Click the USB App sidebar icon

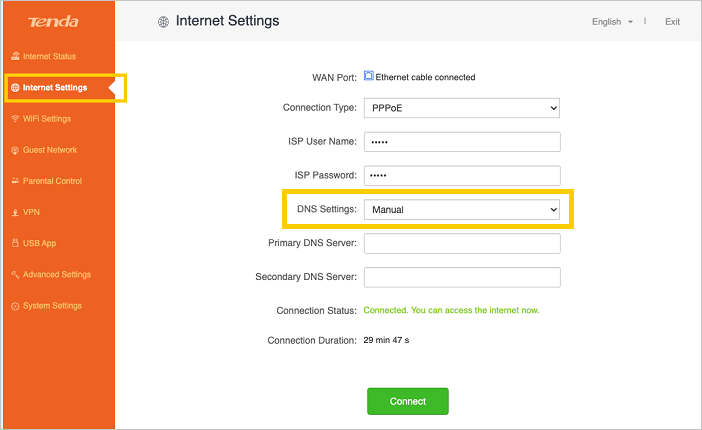coord(15,243)
